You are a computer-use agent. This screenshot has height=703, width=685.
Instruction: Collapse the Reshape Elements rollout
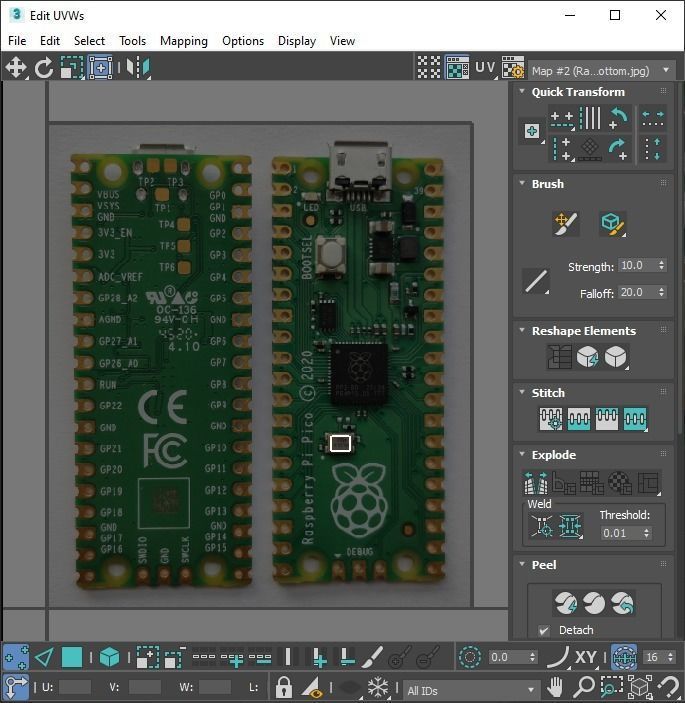522,330
